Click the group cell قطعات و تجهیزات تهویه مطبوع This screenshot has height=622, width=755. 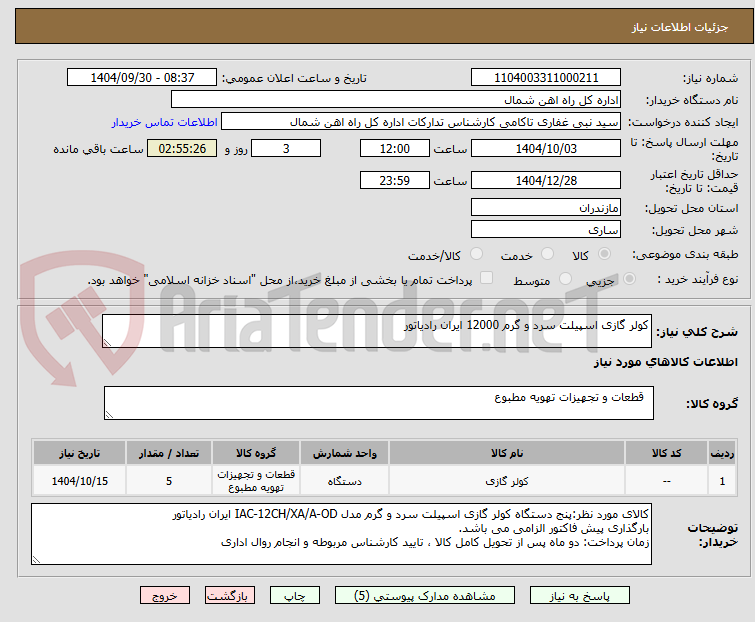tap(256, 480)
